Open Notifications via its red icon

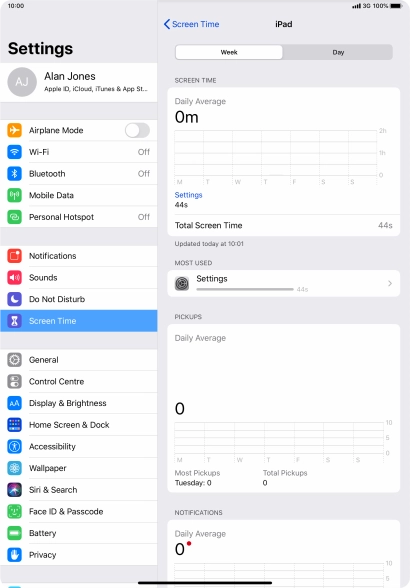tap(14, 256)
